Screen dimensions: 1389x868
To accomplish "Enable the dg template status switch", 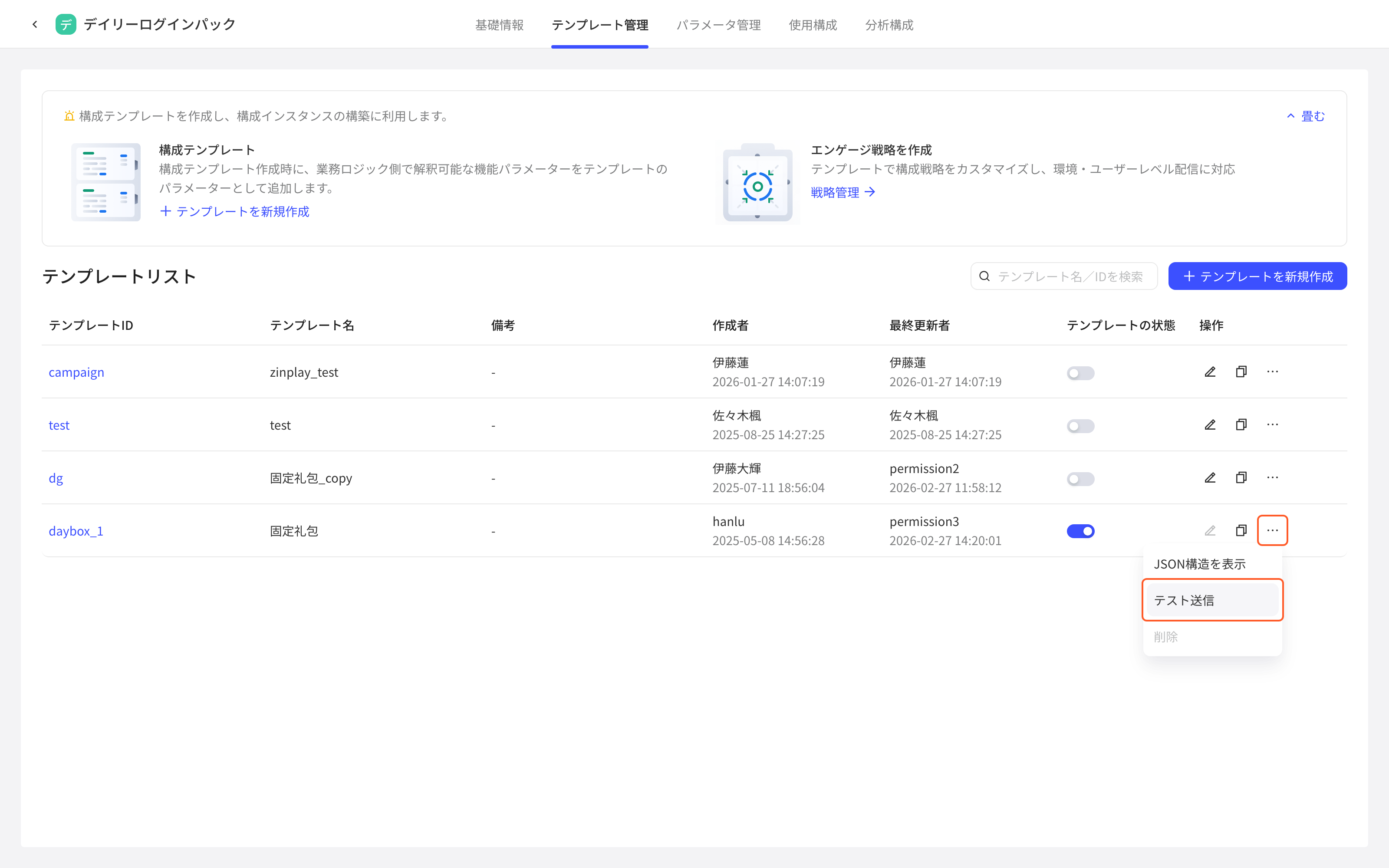I will 1080,479.
